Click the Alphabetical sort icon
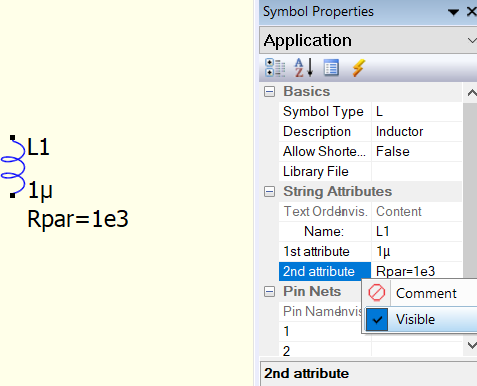 (304, 68)
